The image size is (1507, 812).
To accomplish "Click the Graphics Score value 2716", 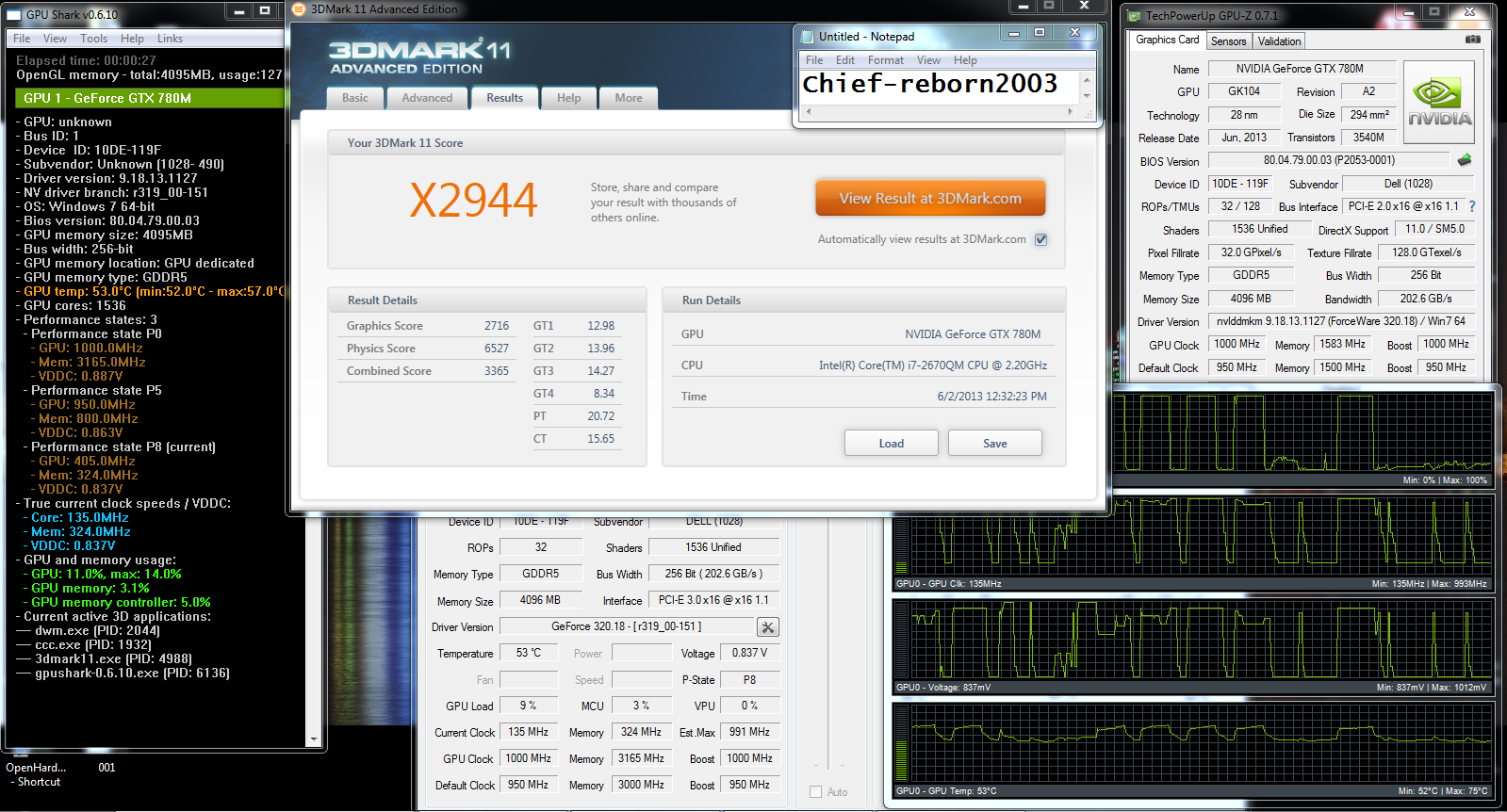I will 497,326.
